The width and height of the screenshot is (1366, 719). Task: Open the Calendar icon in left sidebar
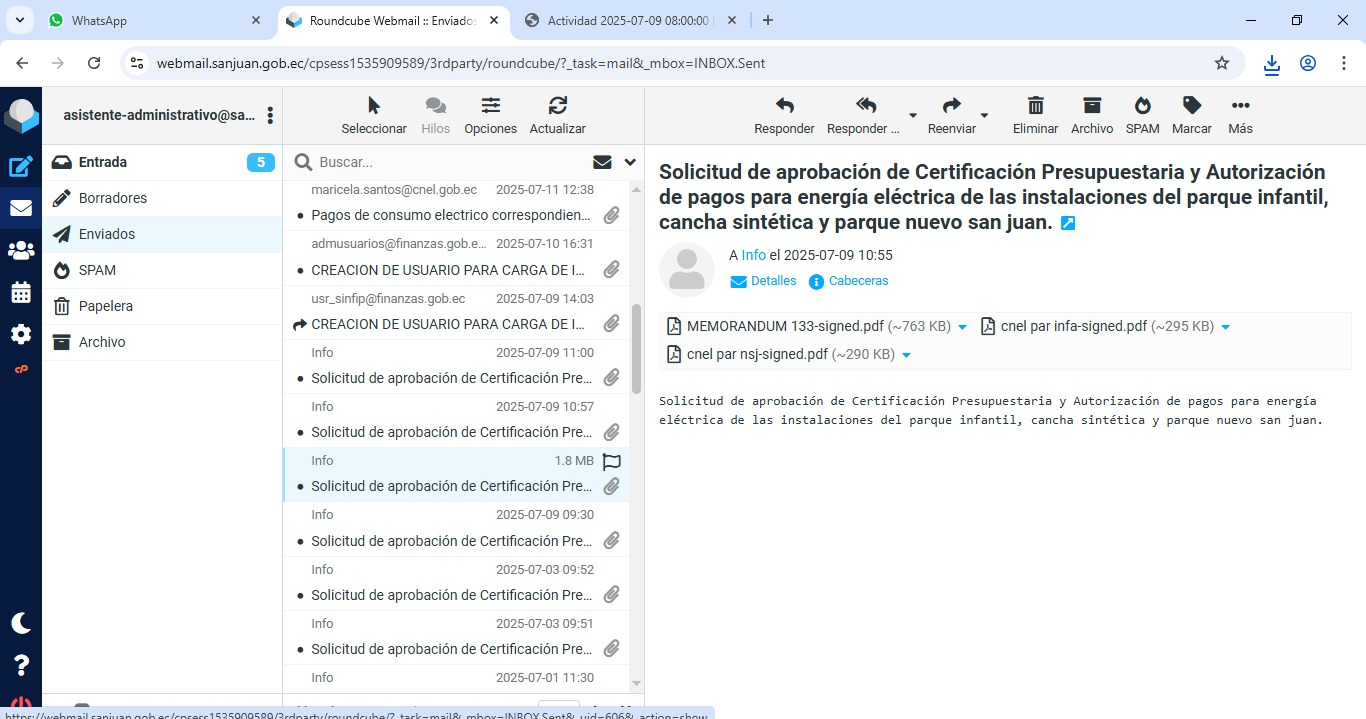pyautogui.click(x=21, y=293)
